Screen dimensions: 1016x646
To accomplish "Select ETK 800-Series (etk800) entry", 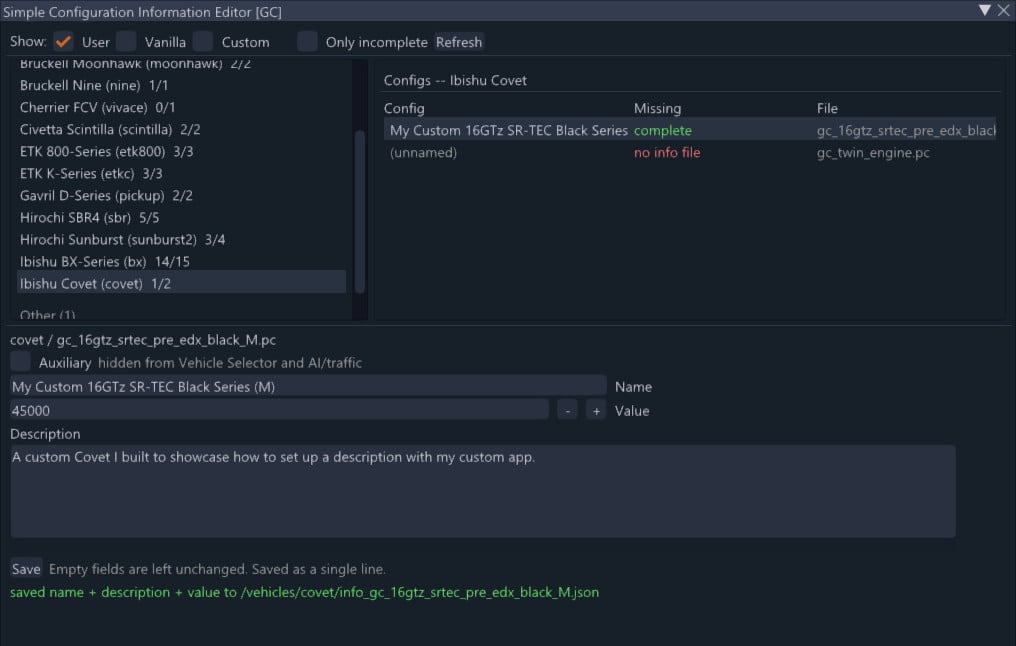I will point(181,152).
